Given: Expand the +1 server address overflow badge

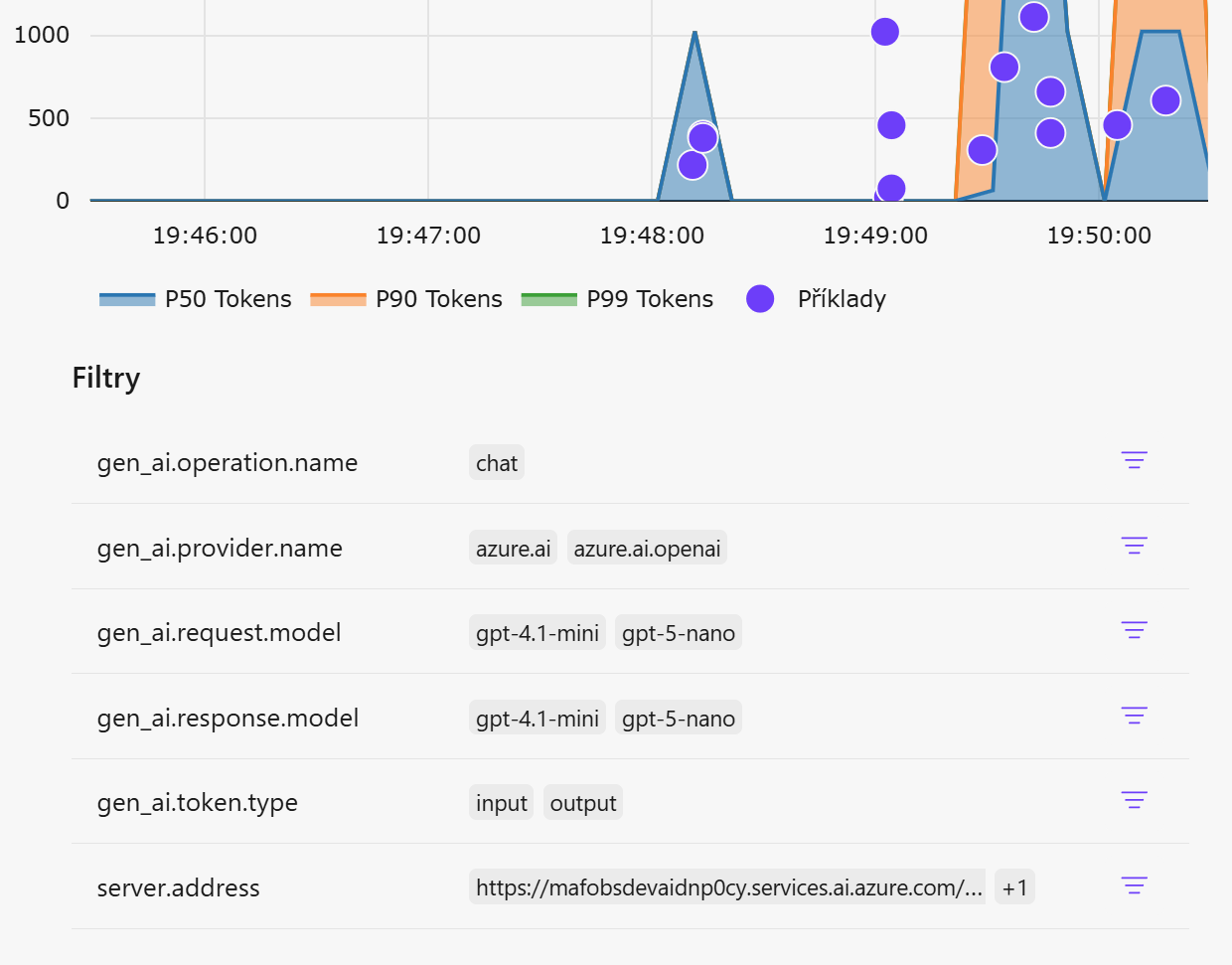Looking at the screenshot, I should click(x=1014, y=887).
